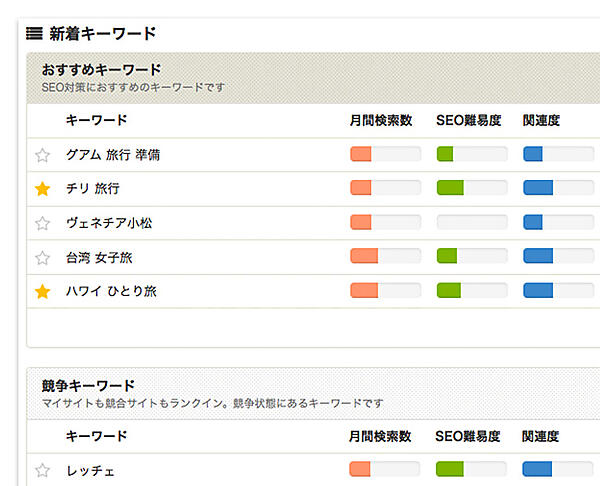Sort competing keywords by 月間検索数 column

[x=381, y=437]
